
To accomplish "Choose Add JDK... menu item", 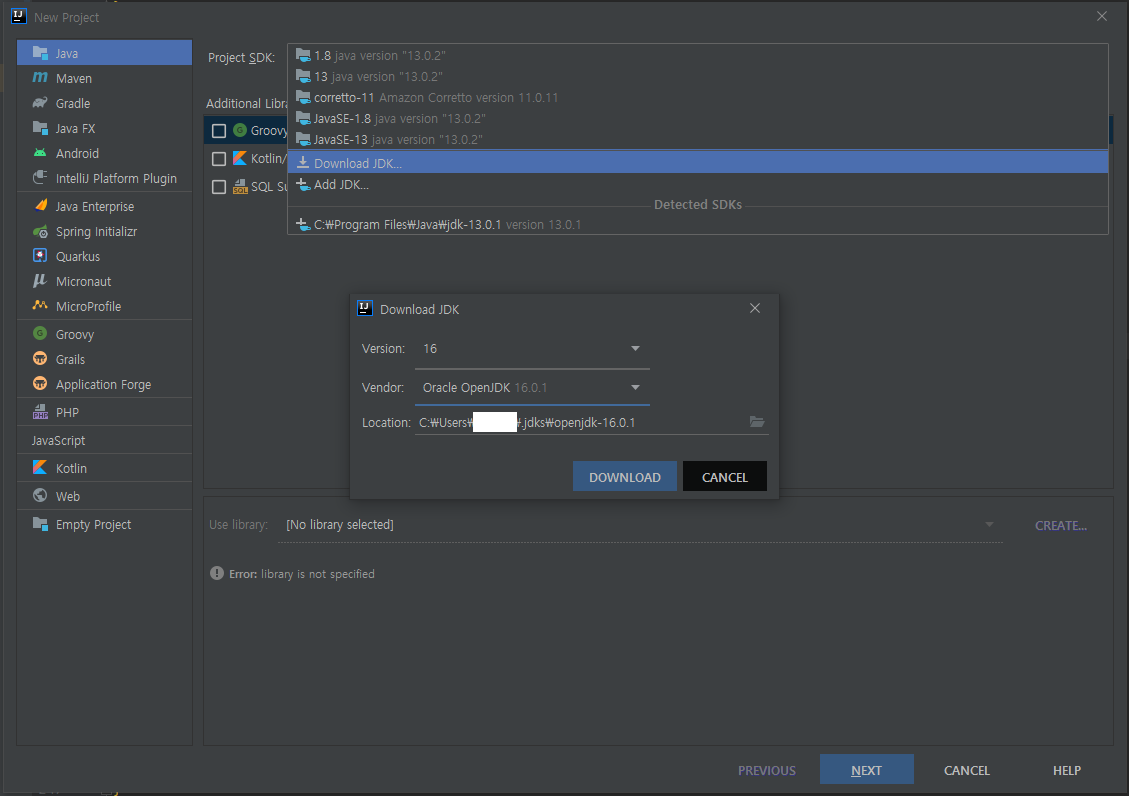I will click(697, 184).
